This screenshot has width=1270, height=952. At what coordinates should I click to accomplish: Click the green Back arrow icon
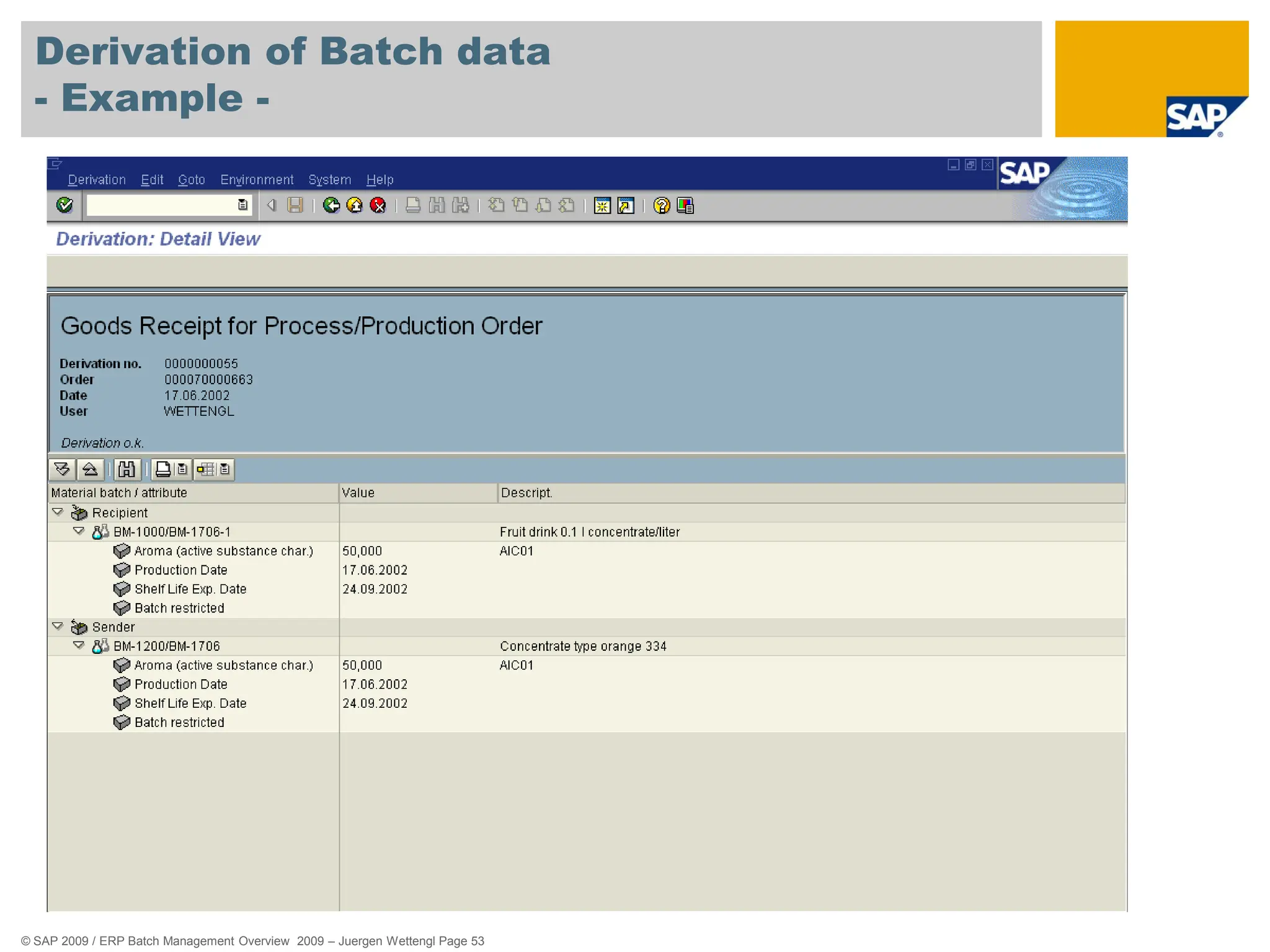coord(331,205)
